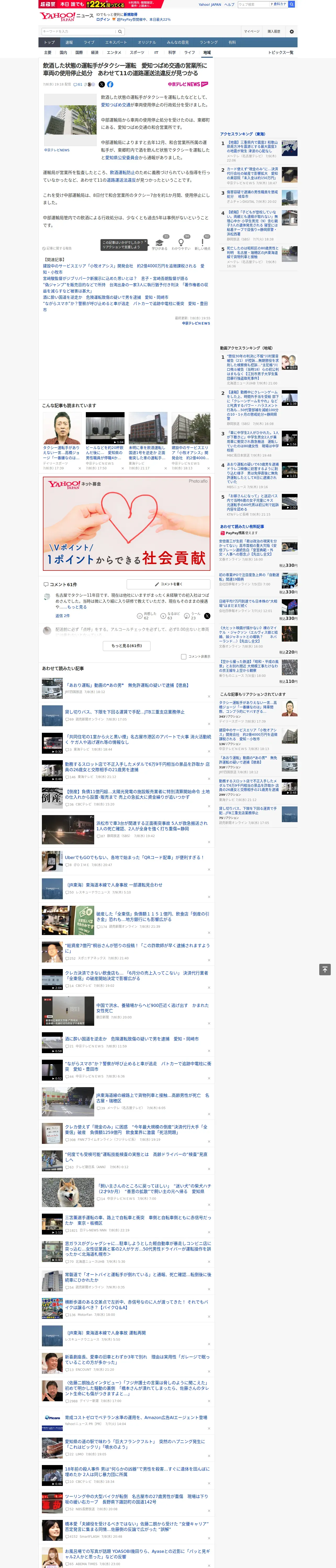Open the ランキング tab
Image resolution: width=336 pixels, height=1568 pixels.
209,43
